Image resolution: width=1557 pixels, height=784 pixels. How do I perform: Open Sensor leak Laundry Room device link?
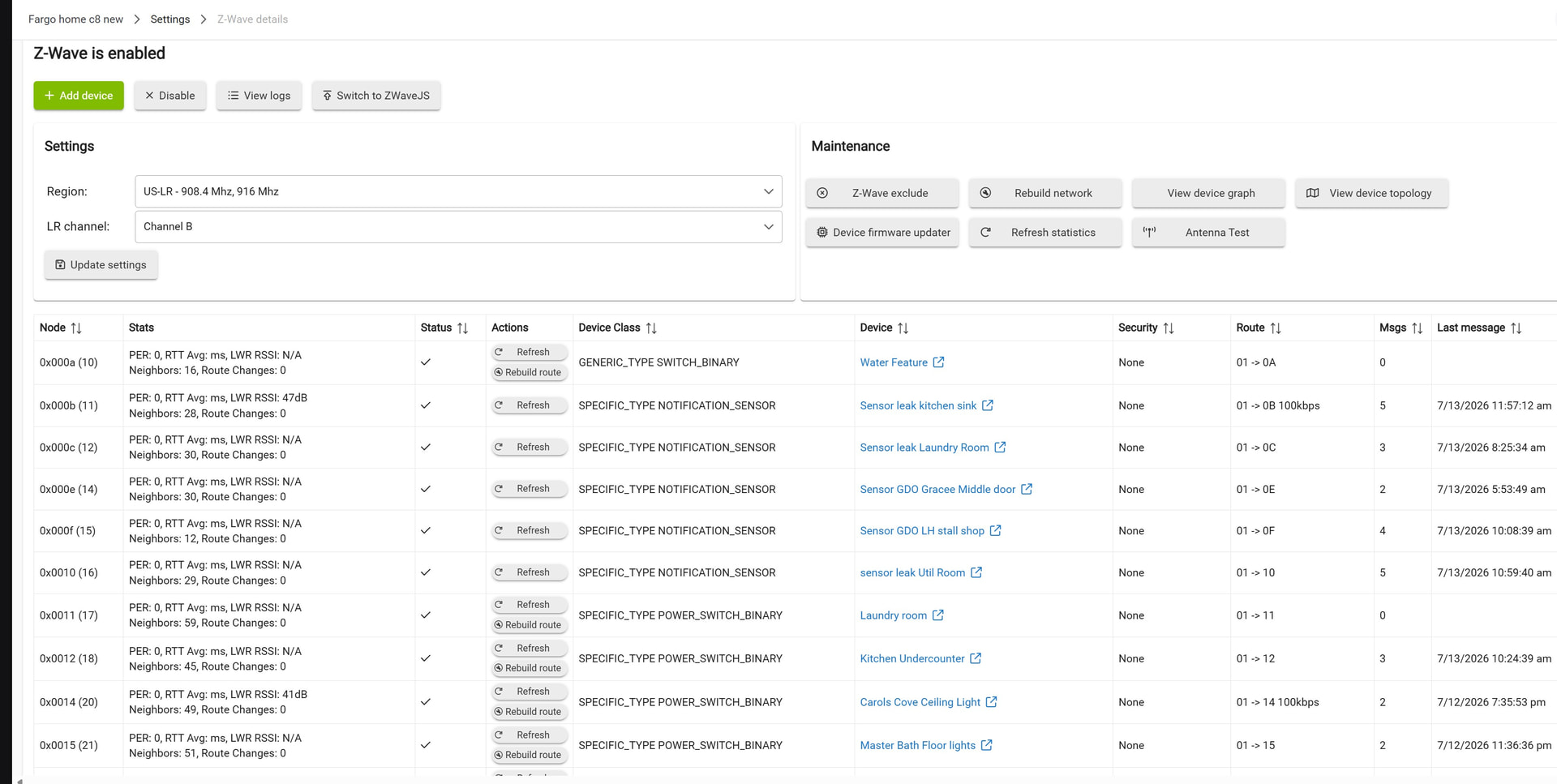(924, 448)
